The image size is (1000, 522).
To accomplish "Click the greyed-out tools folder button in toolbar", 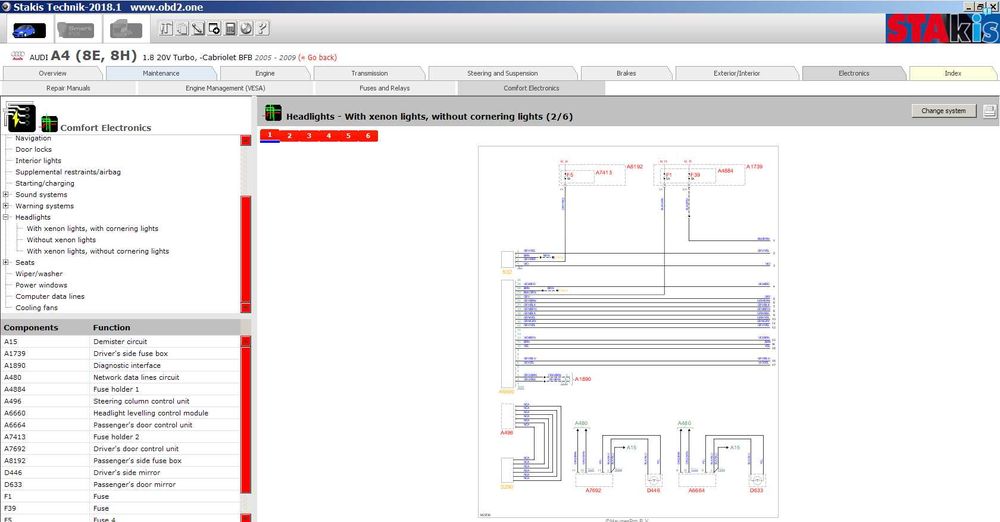I will click(x=126, y=29).
